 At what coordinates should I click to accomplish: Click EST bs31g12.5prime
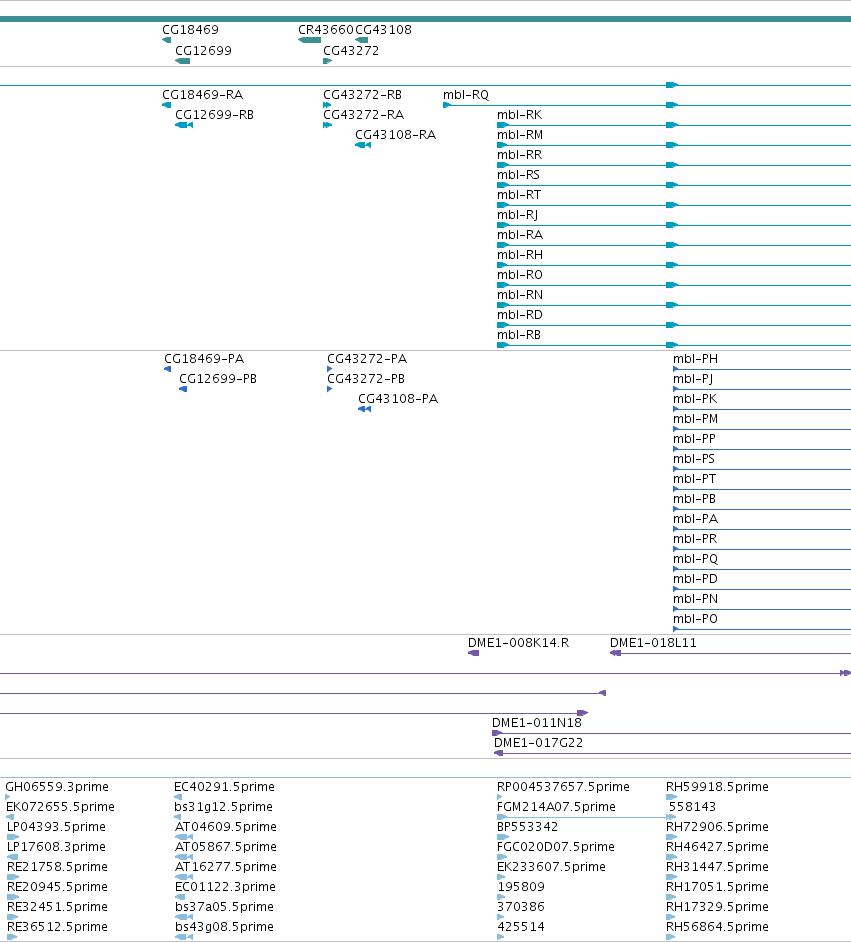[x=223, y=807]
